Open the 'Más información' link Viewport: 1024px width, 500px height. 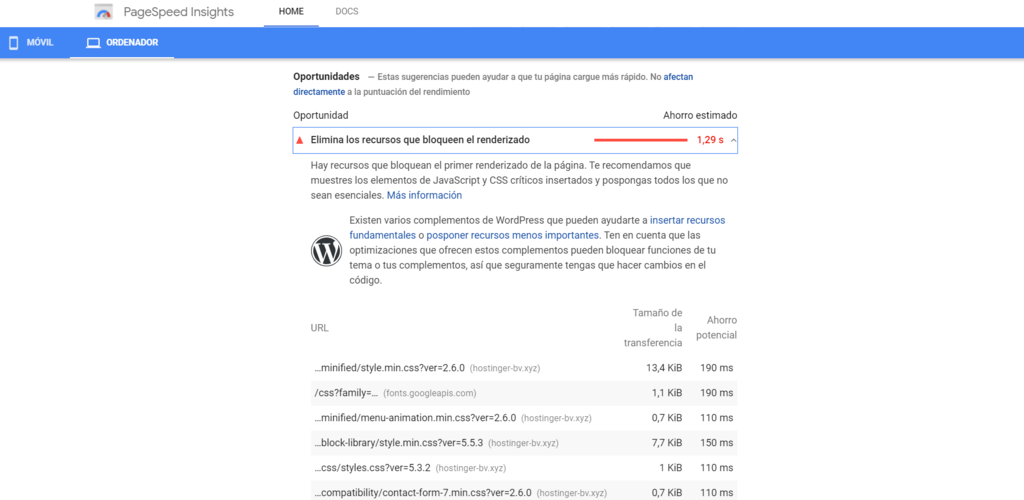(424, 196)
